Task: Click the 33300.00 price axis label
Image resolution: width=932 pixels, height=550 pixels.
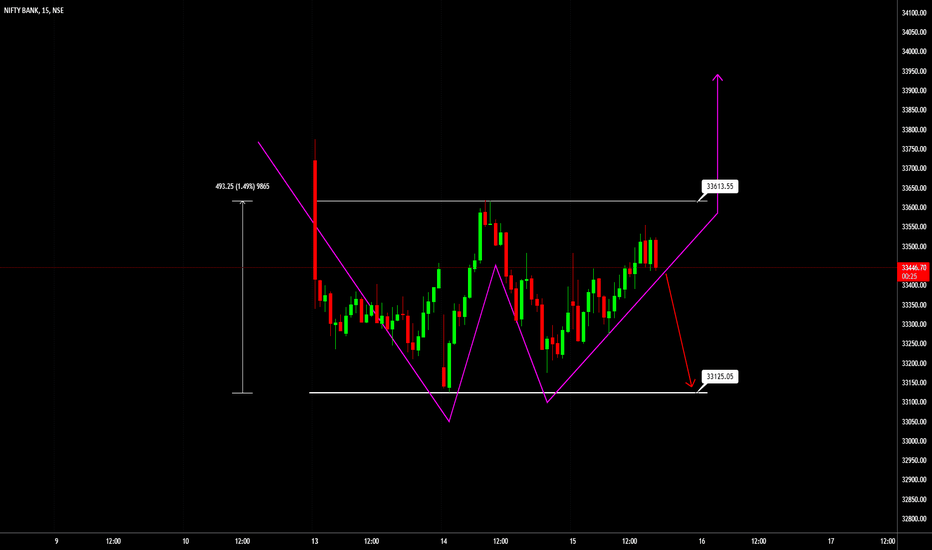Action: click(x=914, y=325)
